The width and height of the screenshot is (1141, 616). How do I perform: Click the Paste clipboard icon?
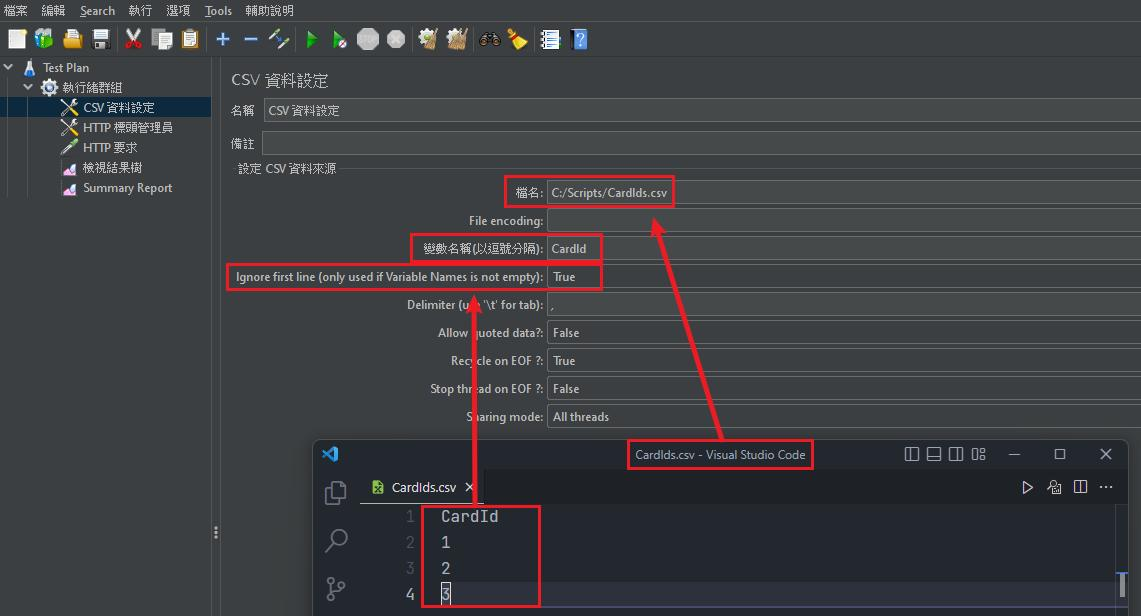tap(190, 39)
